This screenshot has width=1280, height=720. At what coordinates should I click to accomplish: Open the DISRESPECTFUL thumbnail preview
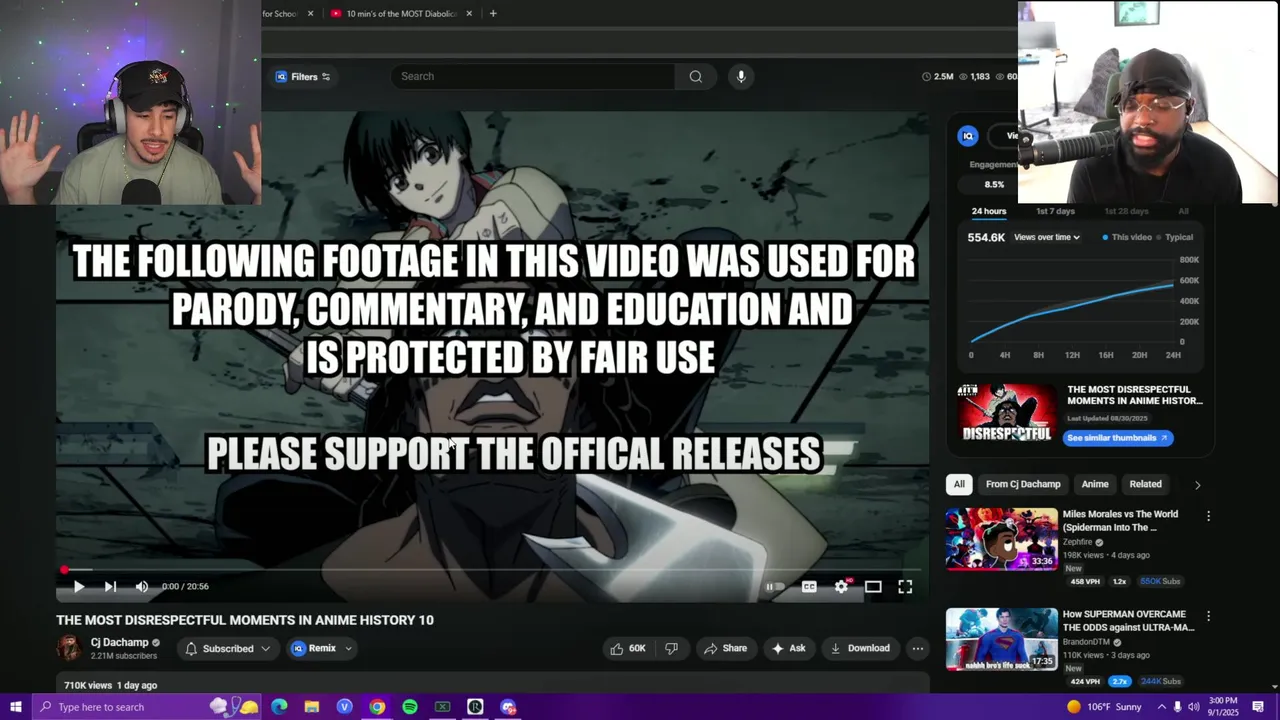1006,414
